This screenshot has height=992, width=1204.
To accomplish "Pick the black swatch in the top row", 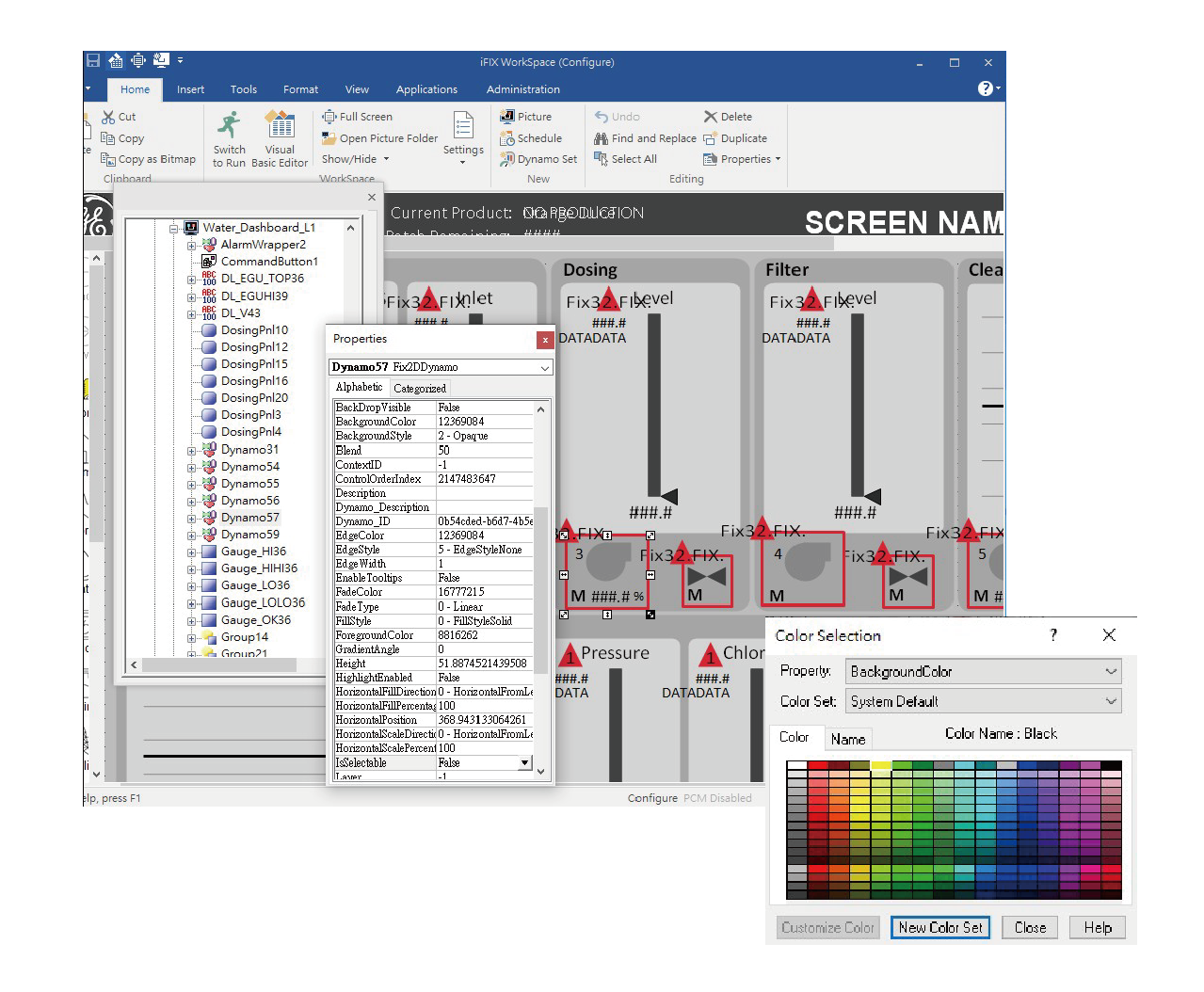I will pyautogui.click(x=1111, y=766).
